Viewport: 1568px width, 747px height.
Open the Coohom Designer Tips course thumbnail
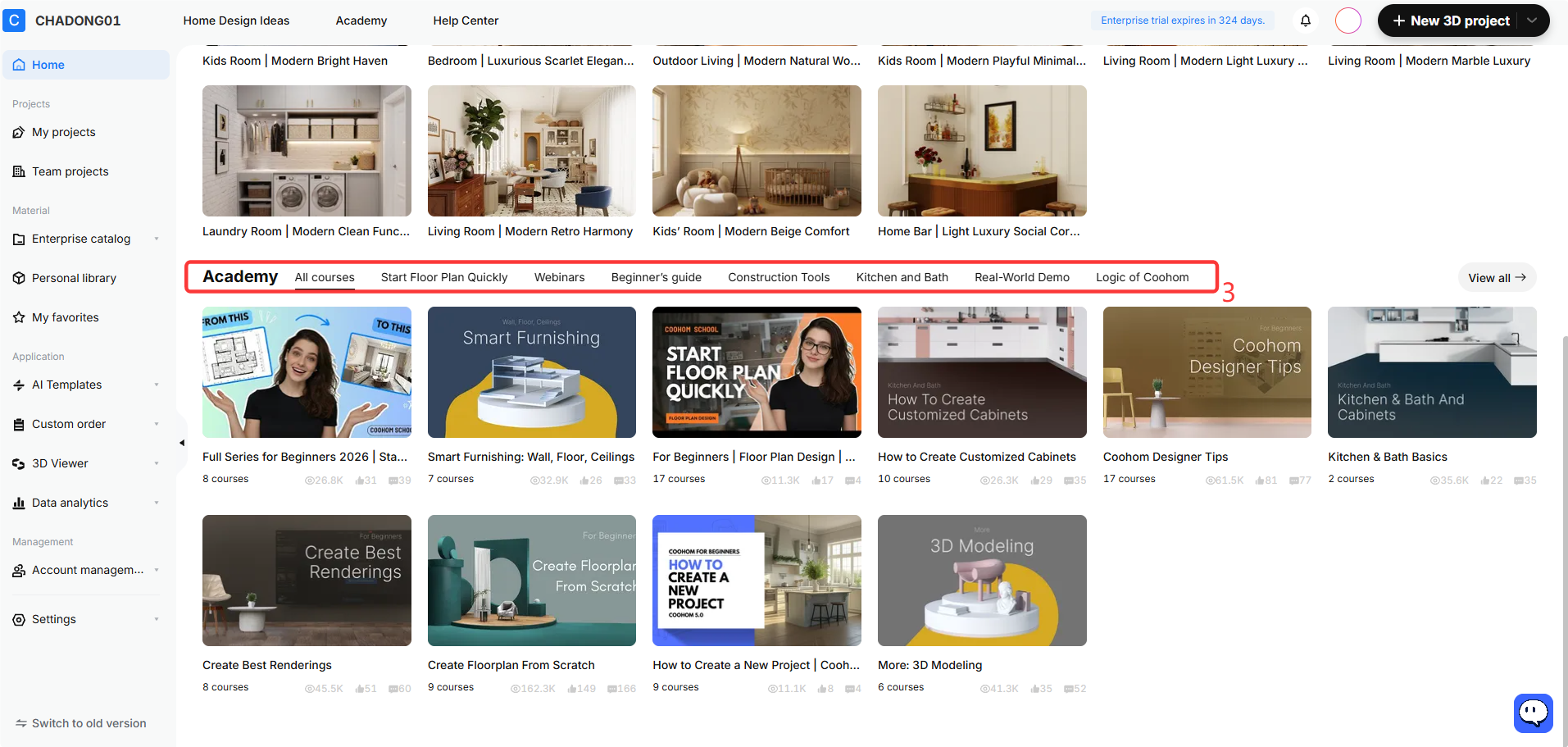point(1207,372)
